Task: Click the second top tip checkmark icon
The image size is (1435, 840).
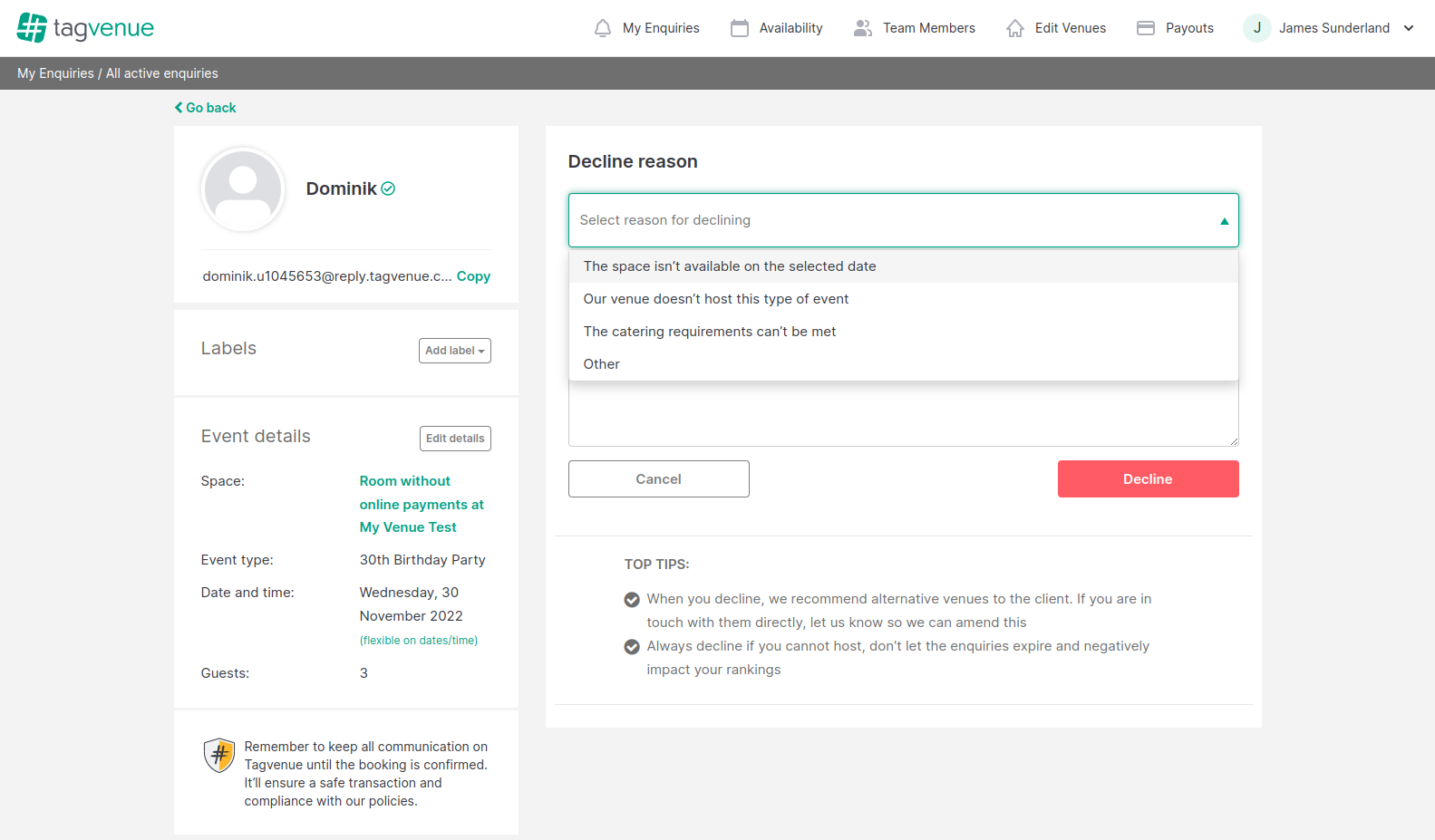Action: 632,646
